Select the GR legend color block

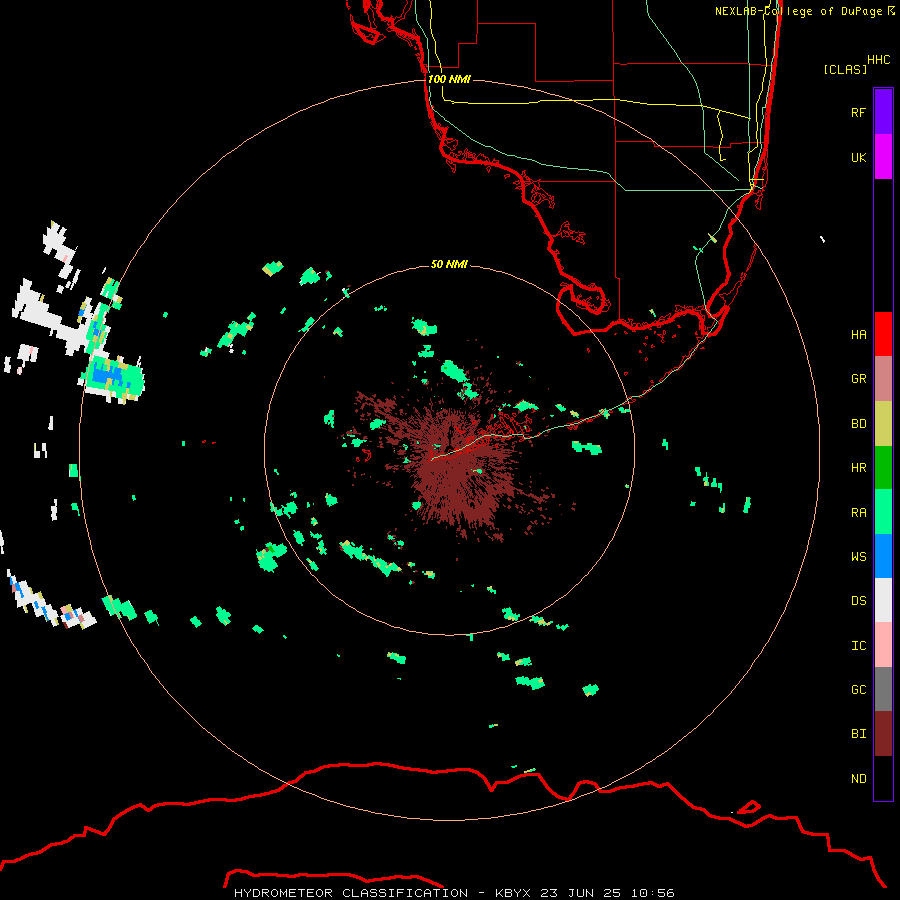point(883,378)
